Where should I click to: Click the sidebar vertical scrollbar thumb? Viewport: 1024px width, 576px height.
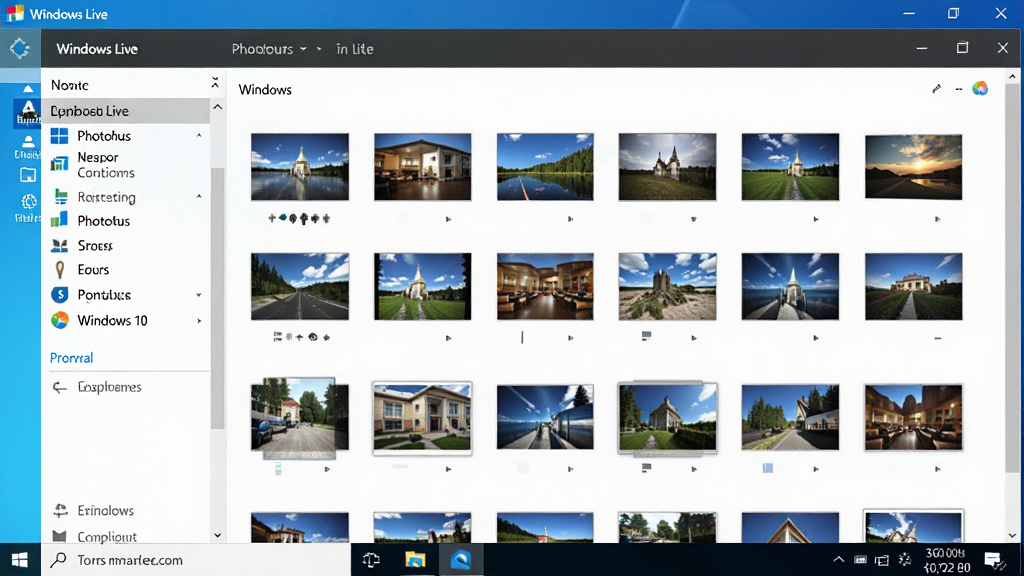point(218,298)
